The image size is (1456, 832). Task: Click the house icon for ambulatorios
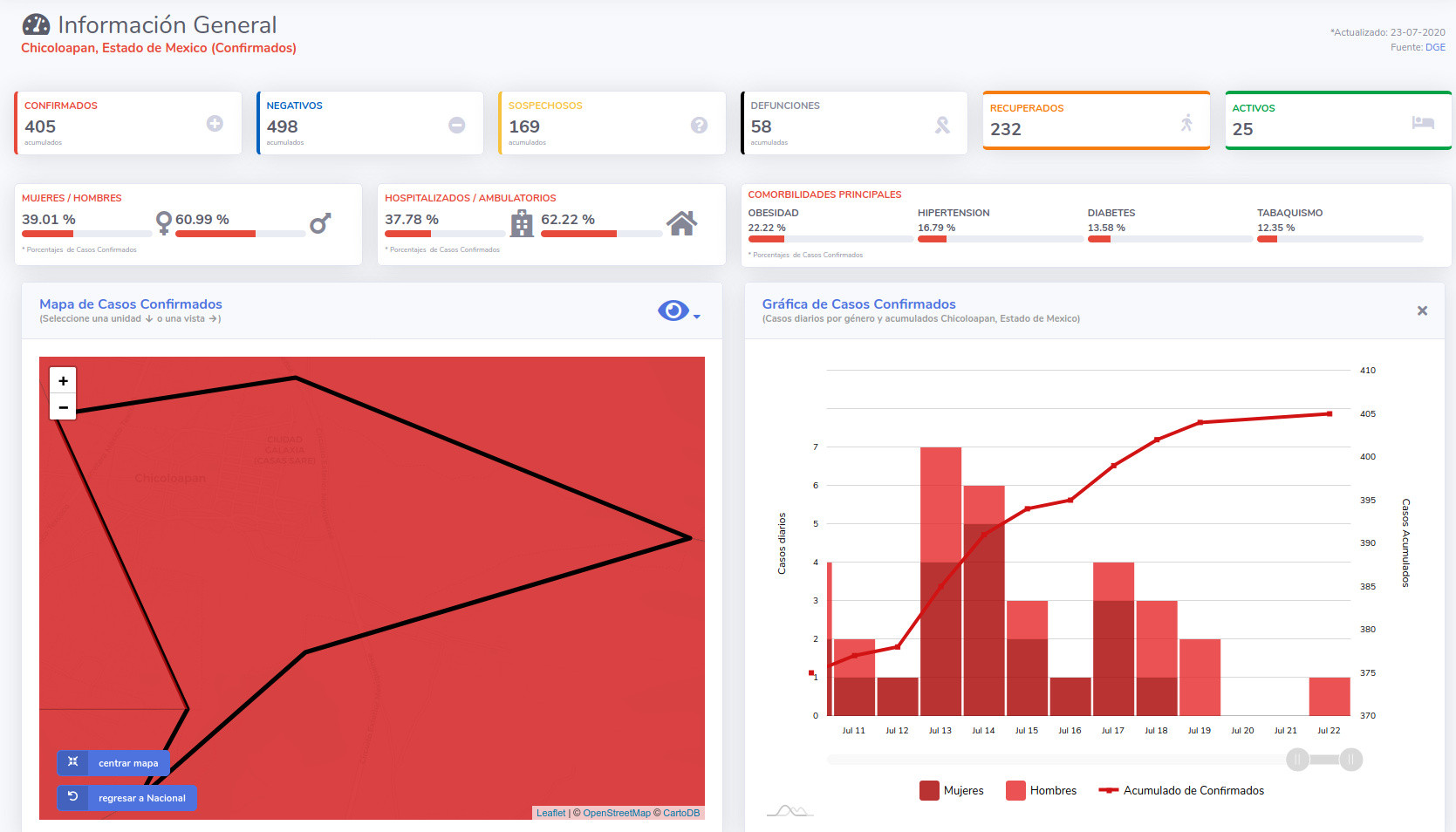[682, 224]
